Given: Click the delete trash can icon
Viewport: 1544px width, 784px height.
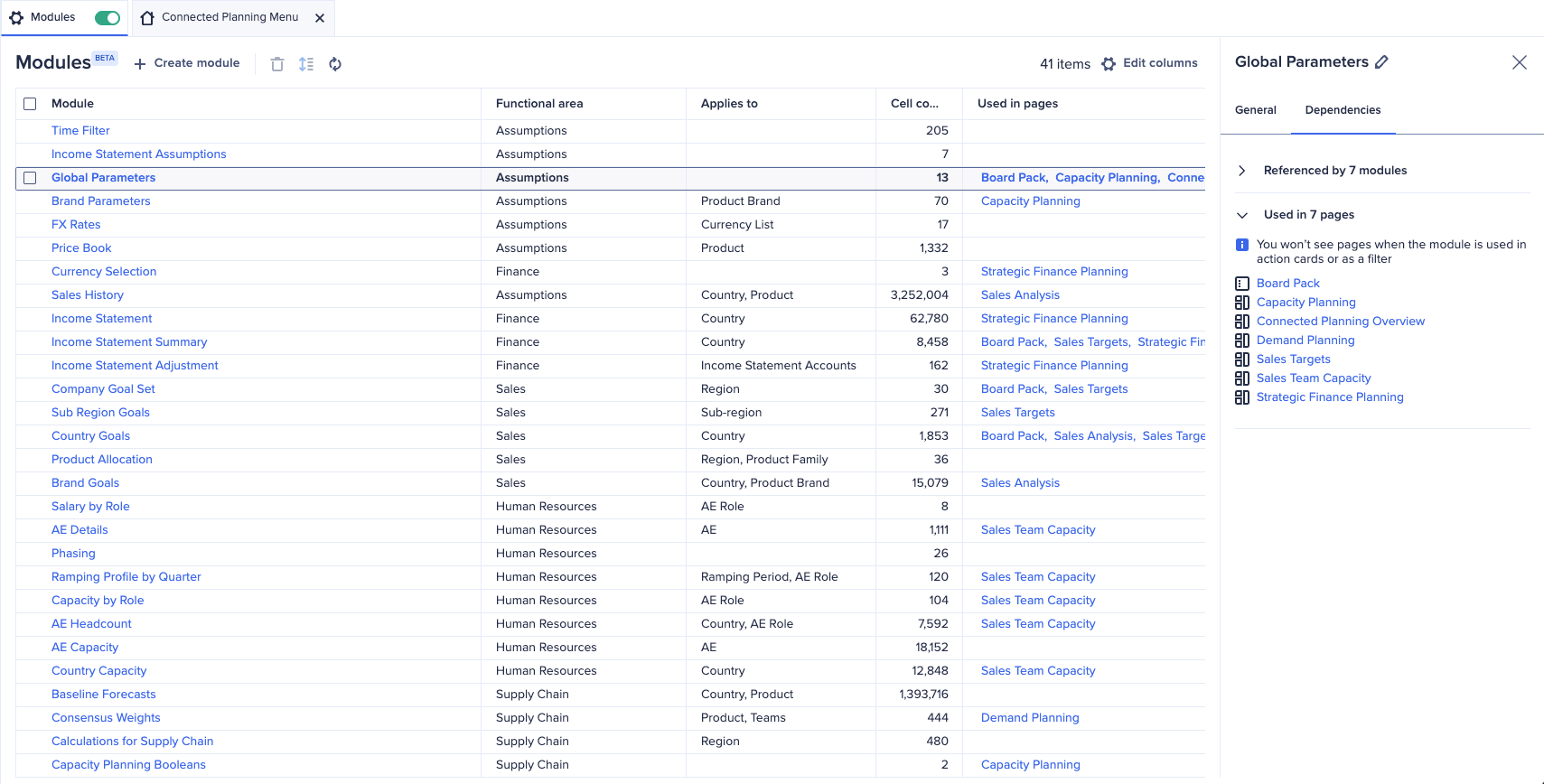Looking at the screenshot, I should [277, 64].
